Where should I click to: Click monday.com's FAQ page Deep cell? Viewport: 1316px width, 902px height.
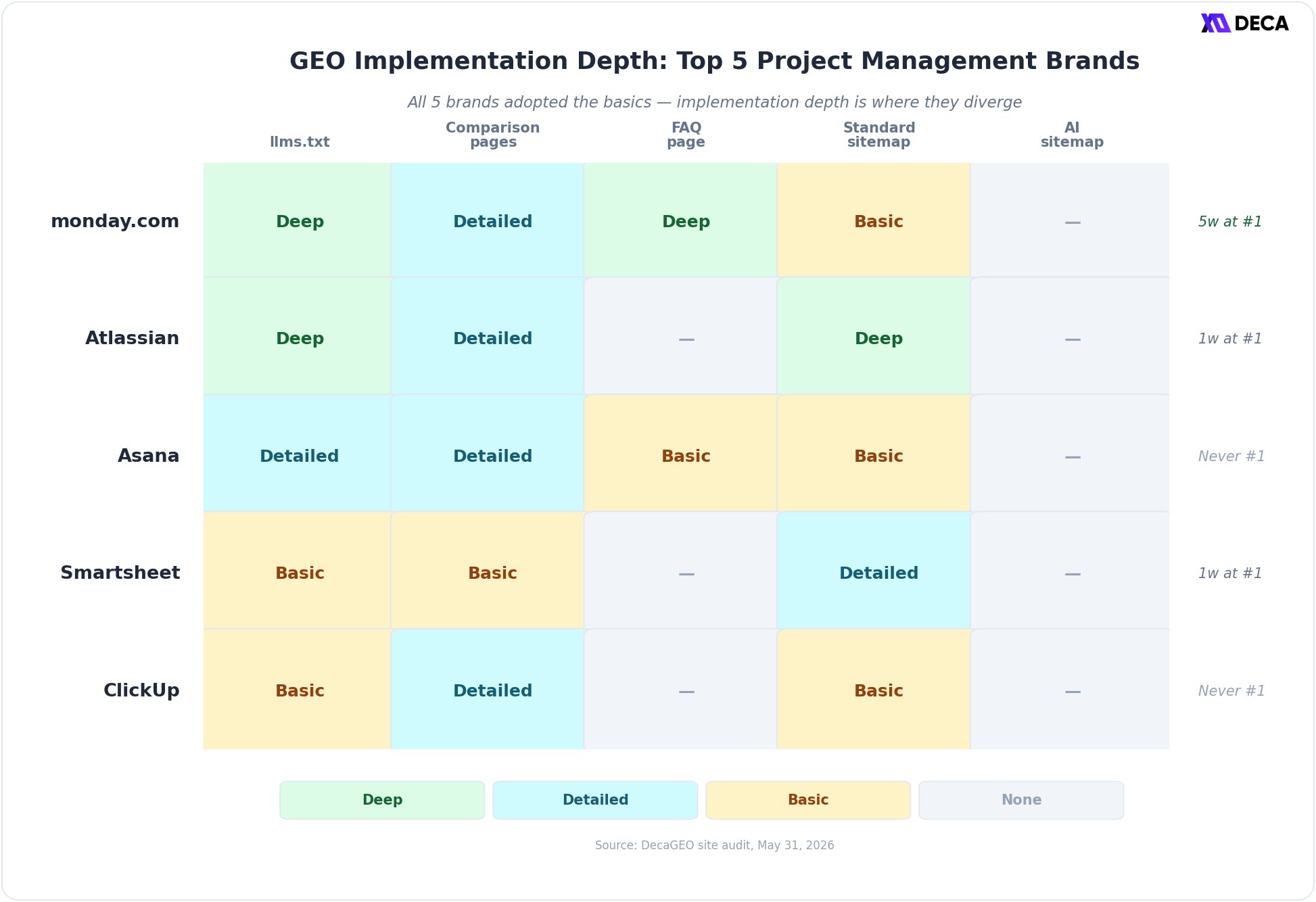tap(681, 220)
